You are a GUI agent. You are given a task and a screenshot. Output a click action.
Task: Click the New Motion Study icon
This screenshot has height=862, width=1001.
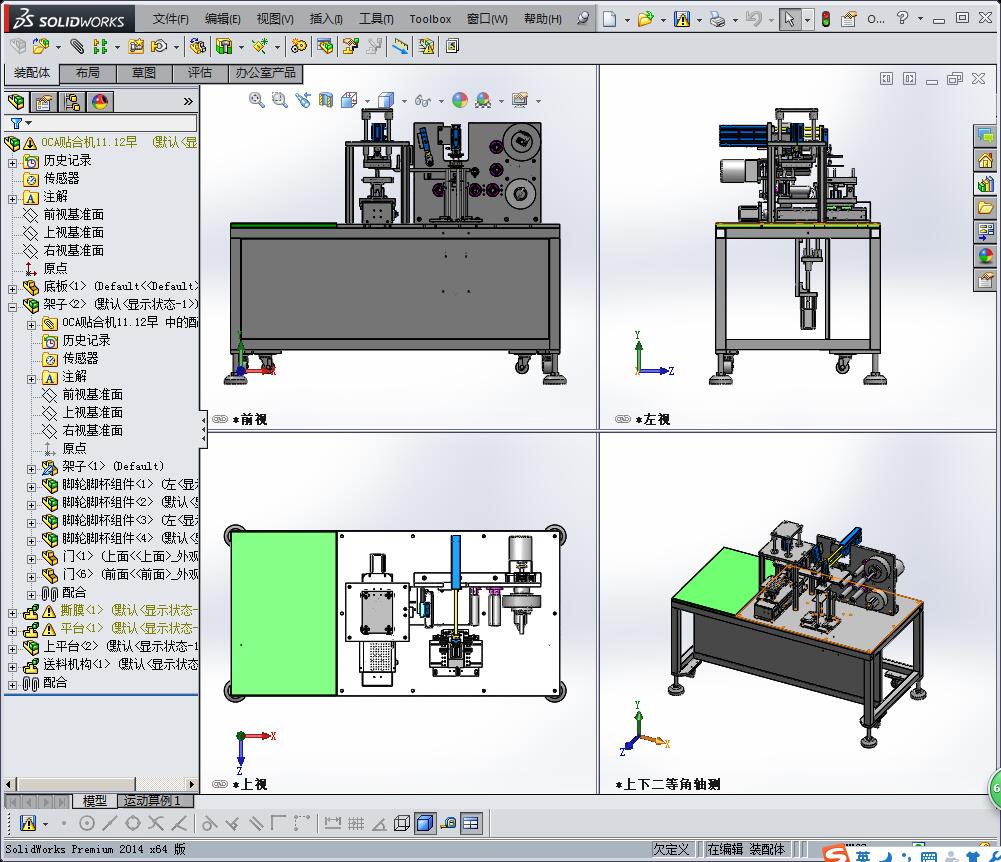pyautogui.click(x=298, y=46)
